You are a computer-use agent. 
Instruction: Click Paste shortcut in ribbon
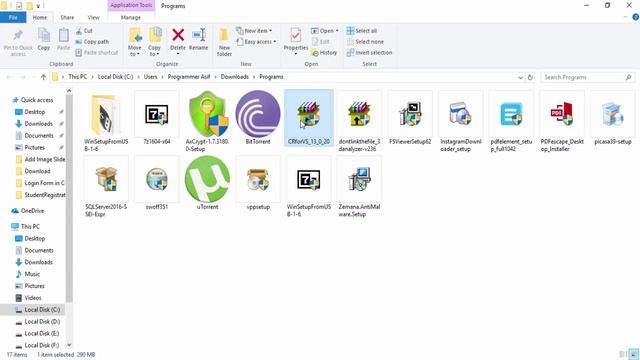click(x=97, y=53)
